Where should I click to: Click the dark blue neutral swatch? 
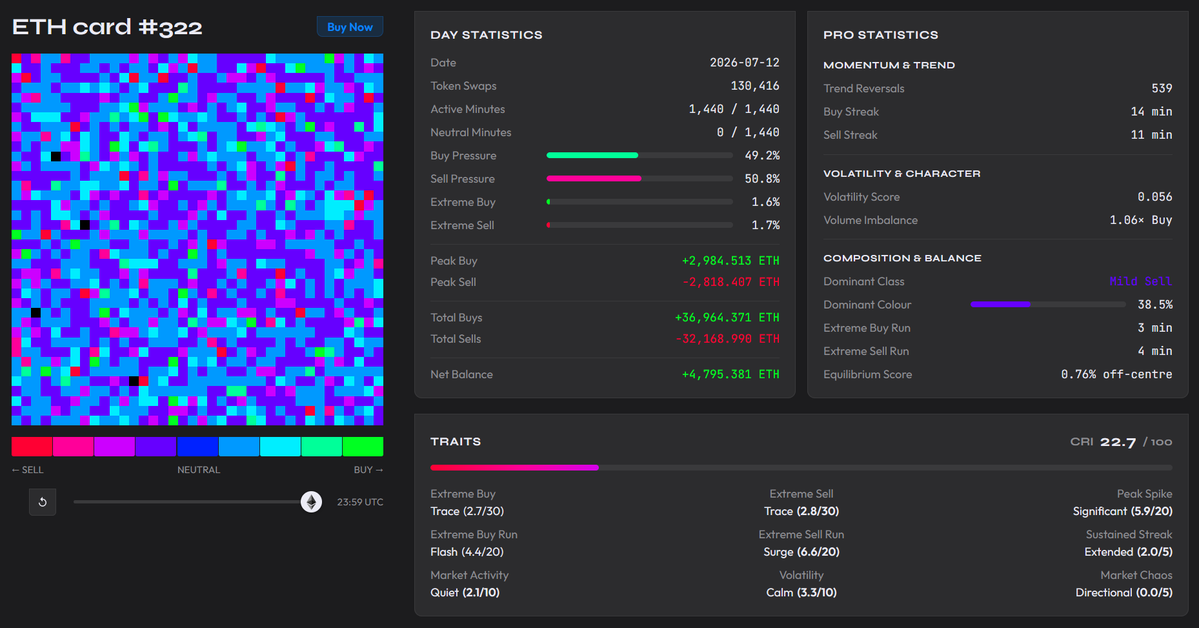tap(197, 447)
